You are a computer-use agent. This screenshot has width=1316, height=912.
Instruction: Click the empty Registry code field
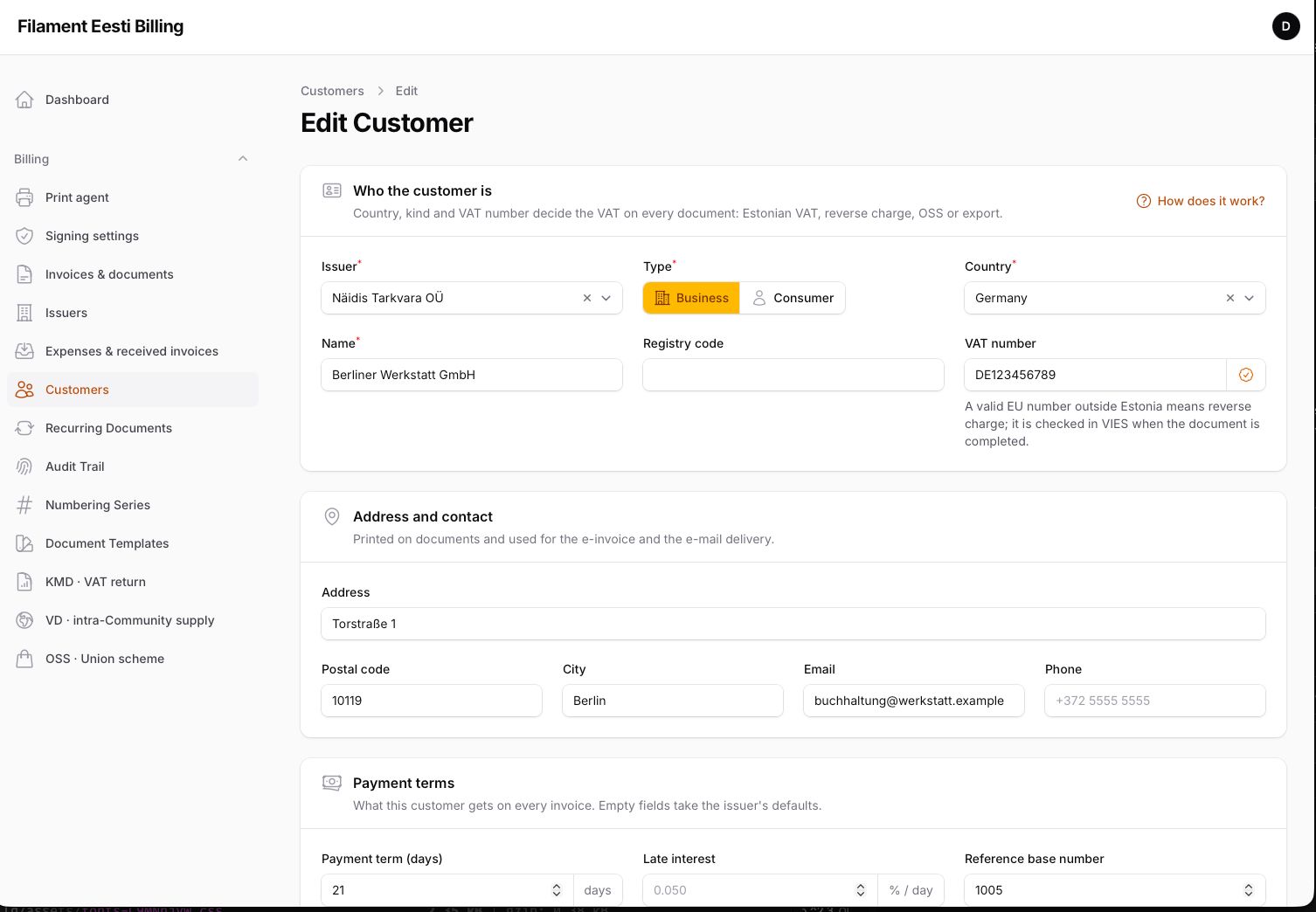pyautogui.click(x=793, y=375)
